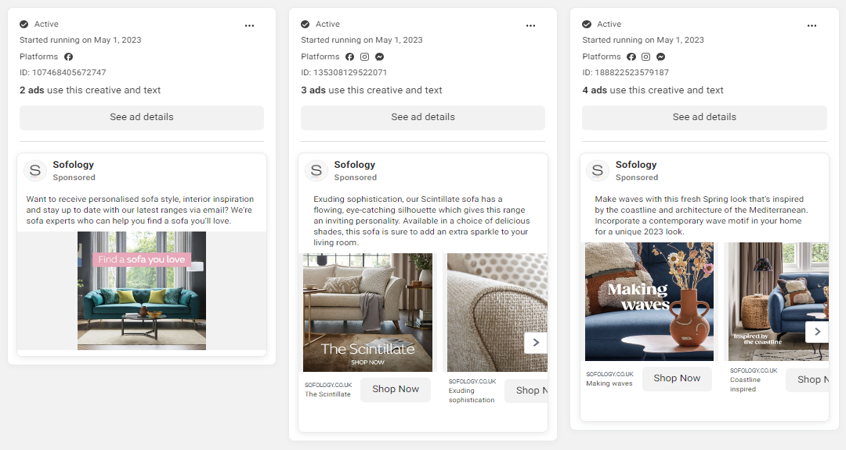Screen dimensions: 846x450
Task: Open The Scintillate sofa carousel image
Action: click(367, 312)
